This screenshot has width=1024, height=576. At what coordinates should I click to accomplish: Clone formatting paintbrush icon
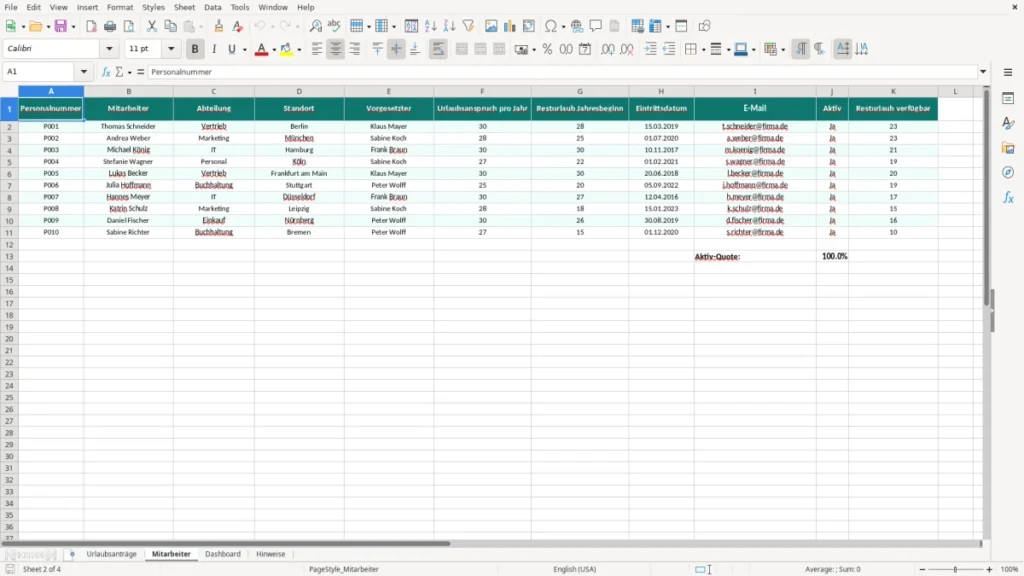(219, 26)
